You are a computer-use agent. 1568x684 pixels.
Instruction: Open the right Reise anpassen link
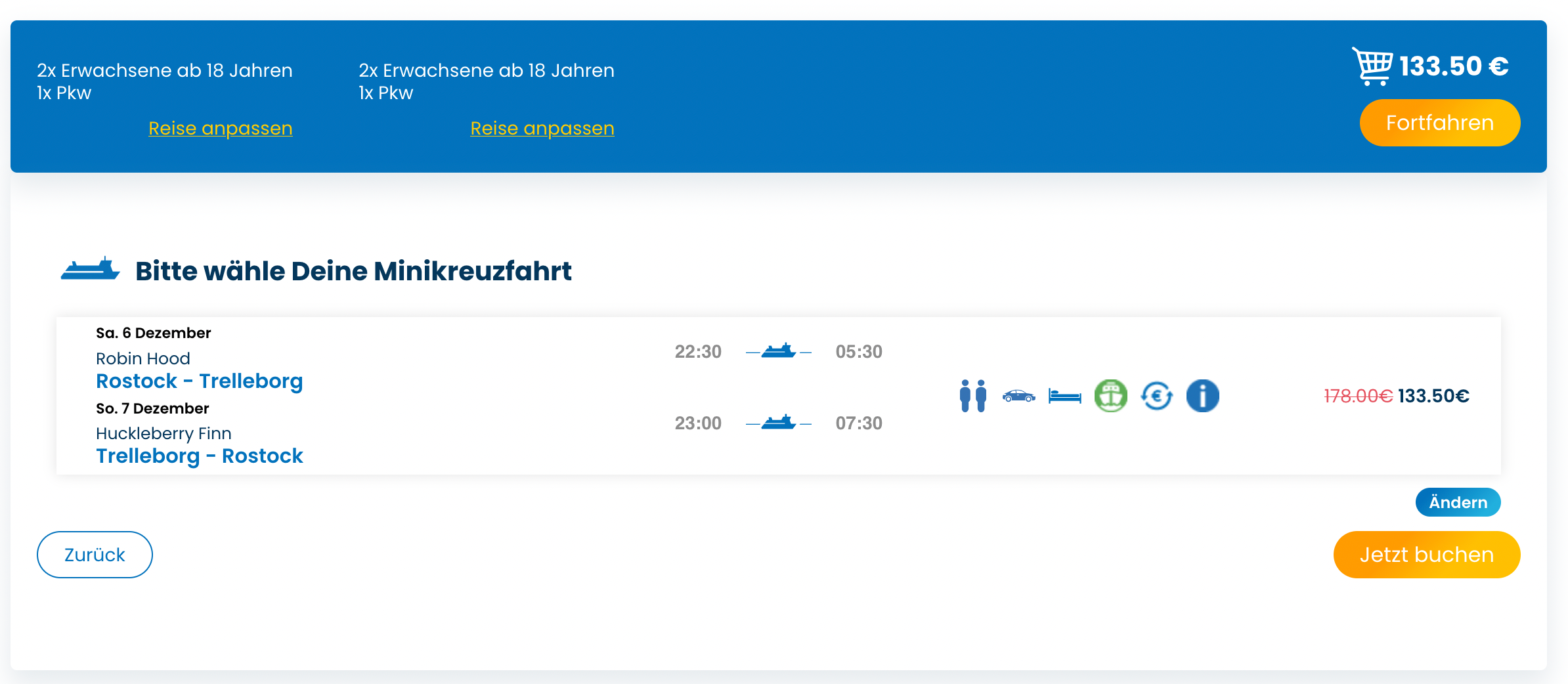pyautogui.click(x=542, y=128)
